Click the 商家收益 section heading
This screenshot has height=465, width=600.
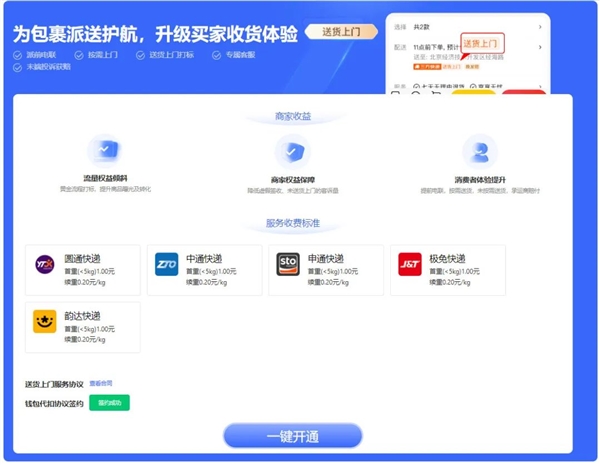click(x=292, y=117)
